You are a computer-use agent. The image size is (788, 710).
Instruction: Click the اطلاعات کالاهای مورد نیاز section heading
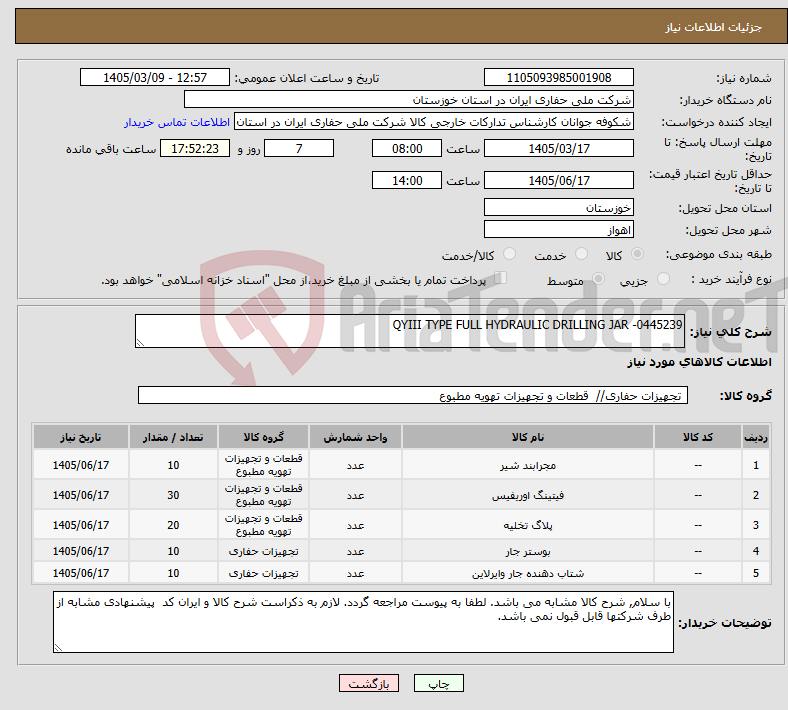[x=699, y=362]
